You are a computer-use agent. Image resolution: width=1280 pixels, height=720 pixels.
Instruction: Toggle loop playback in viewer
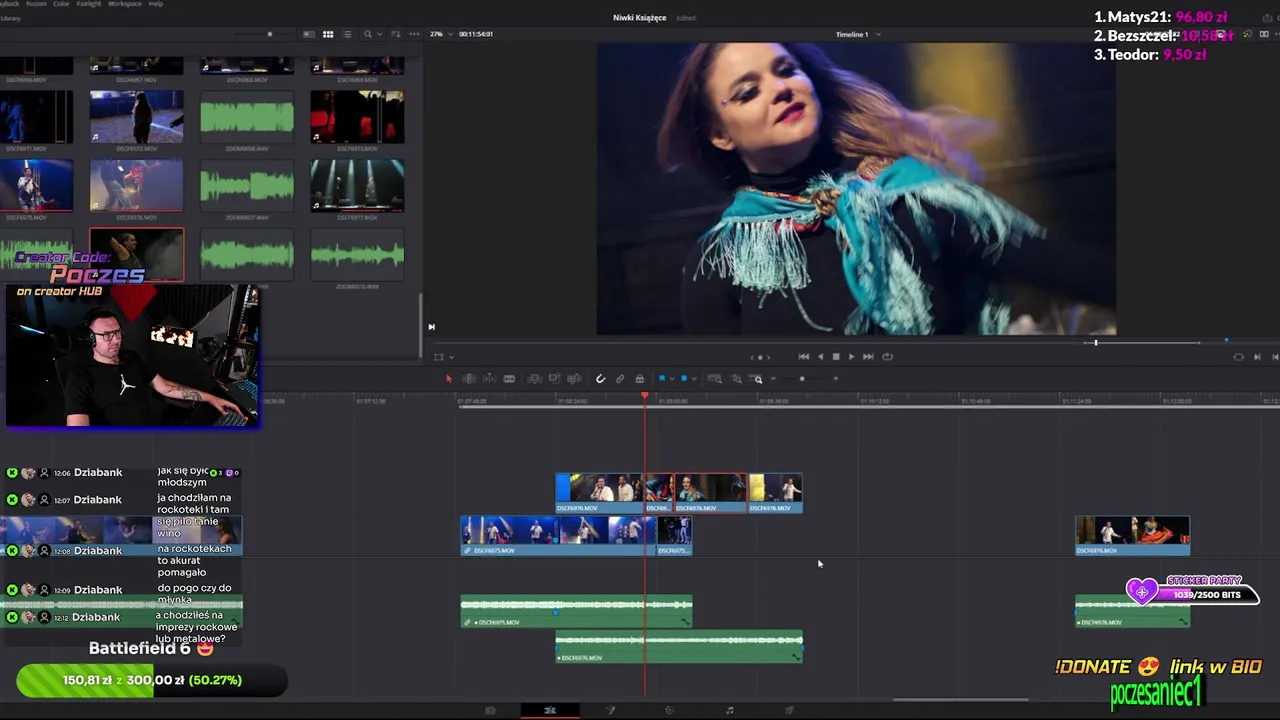pos(887,356)
